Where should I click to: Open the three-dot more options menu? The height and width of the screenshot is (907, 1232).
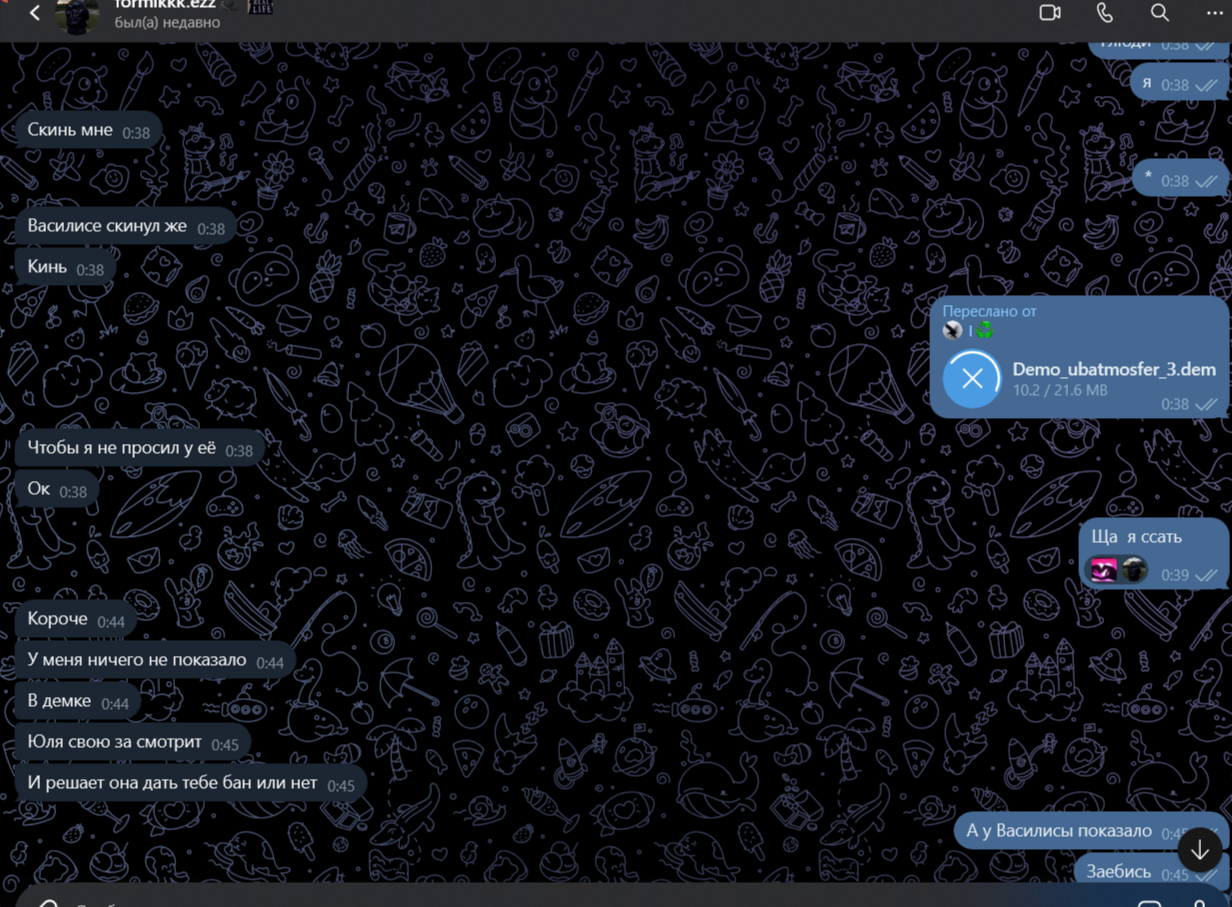point(1214,13)
